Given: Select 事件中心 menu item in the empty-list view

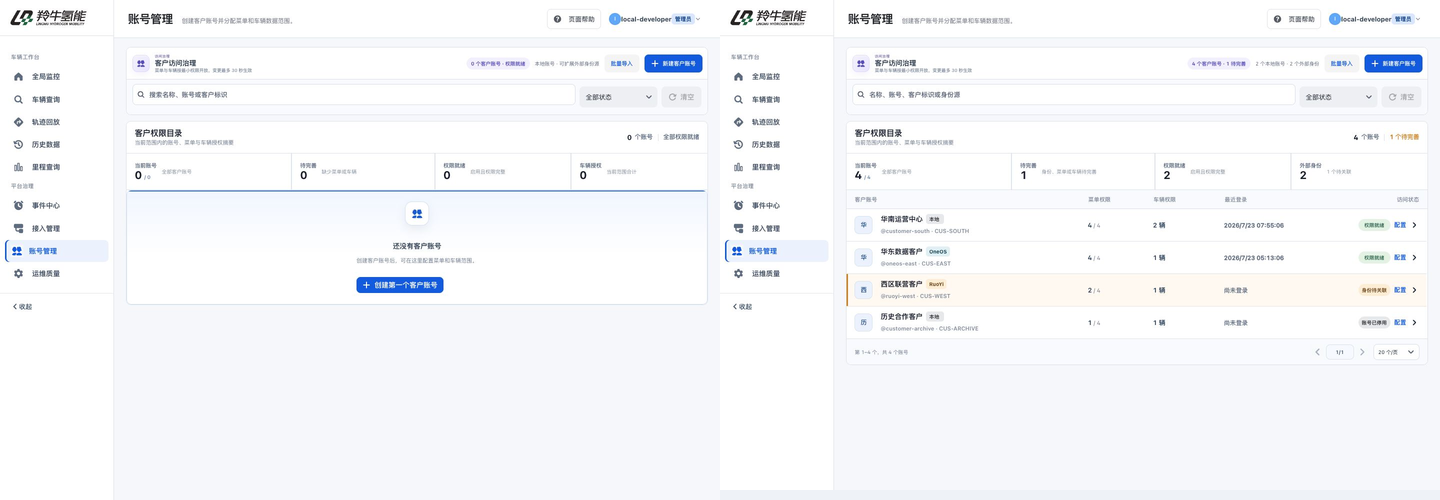Looking at the screenshot, I should click(x=56, y=206).
